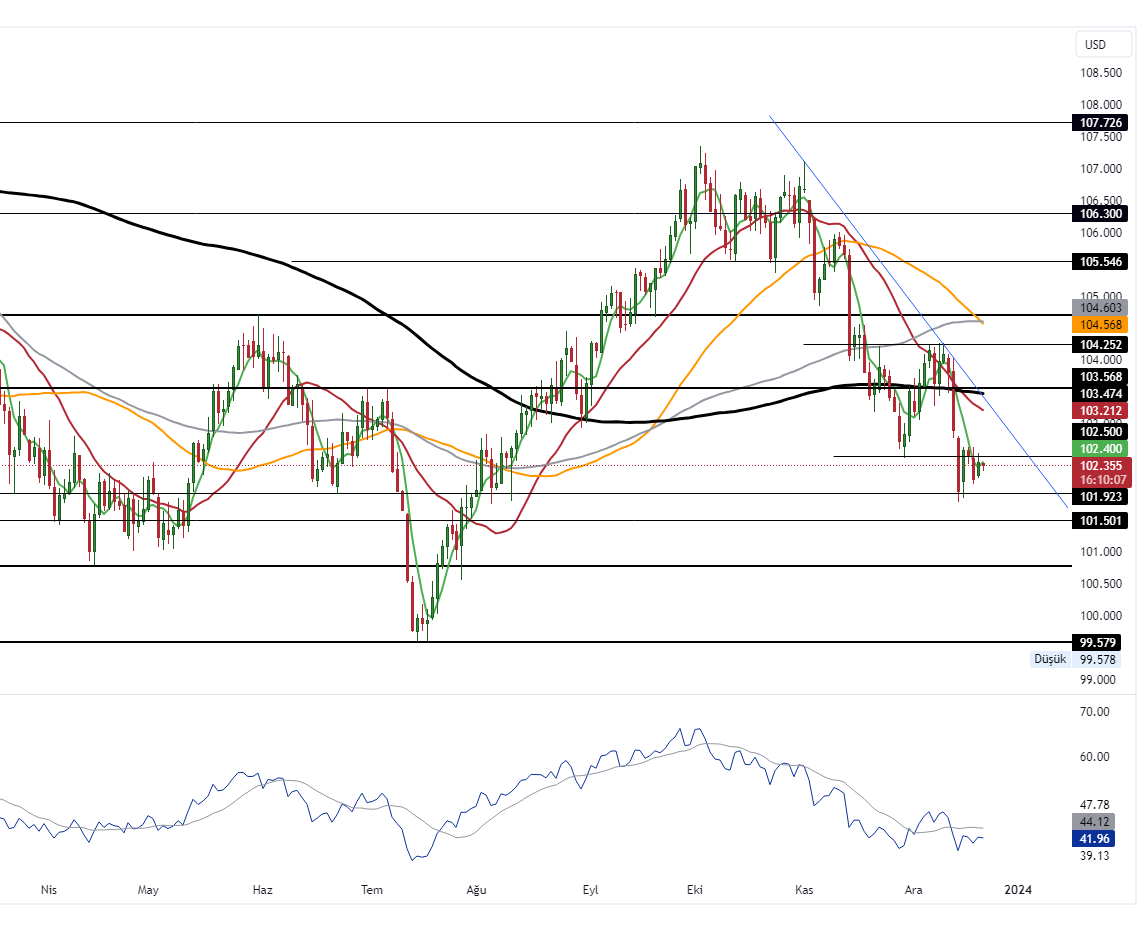
Task: Select the 101.923 support level label
Action: click(1100, 497)
